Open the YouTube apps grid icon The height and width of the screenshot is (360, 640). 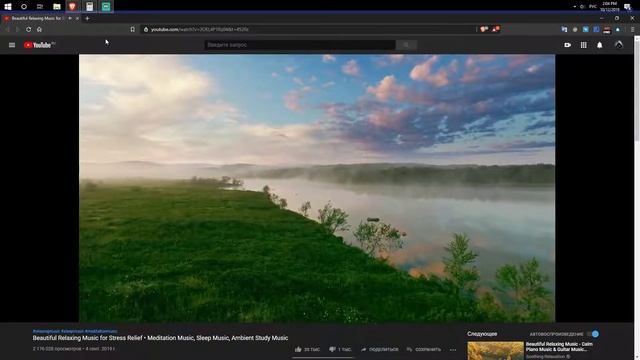[x=584, y=45]
